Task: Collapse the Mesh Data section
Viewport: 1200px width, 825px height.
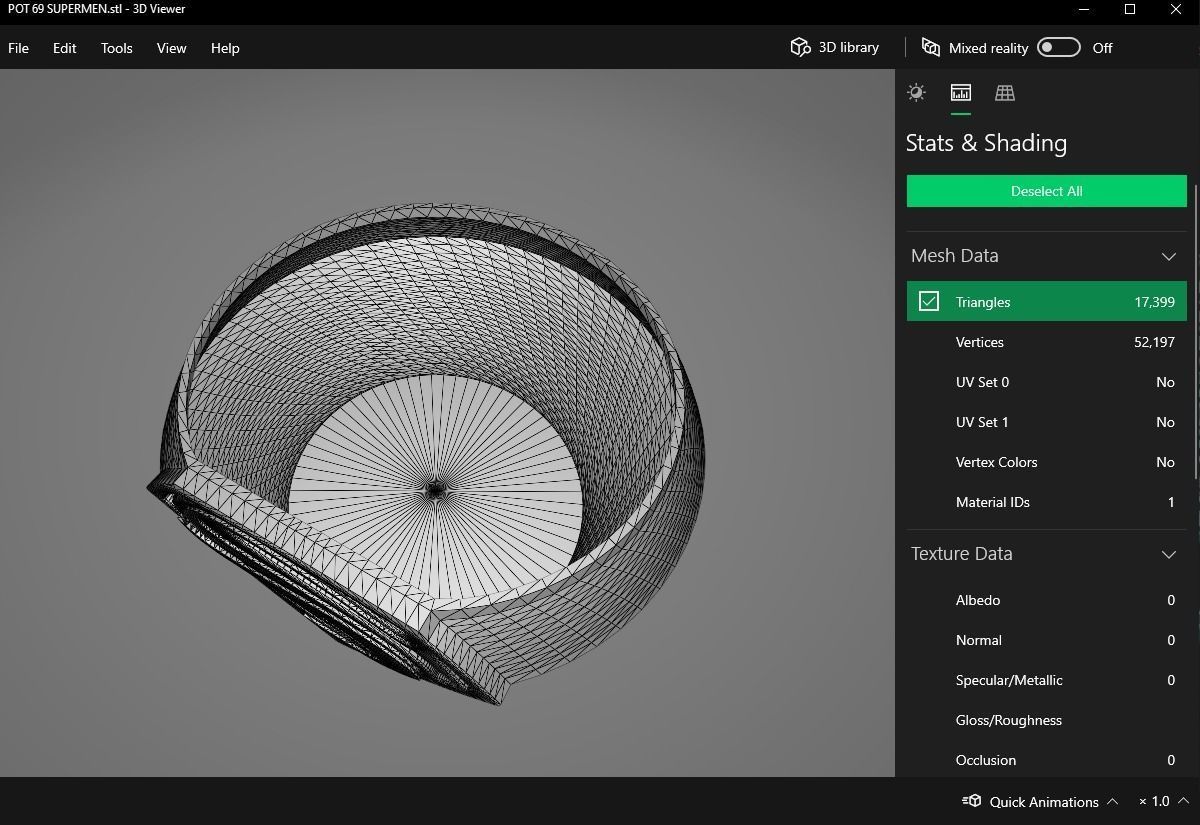Action: (x=1168, y=256)
